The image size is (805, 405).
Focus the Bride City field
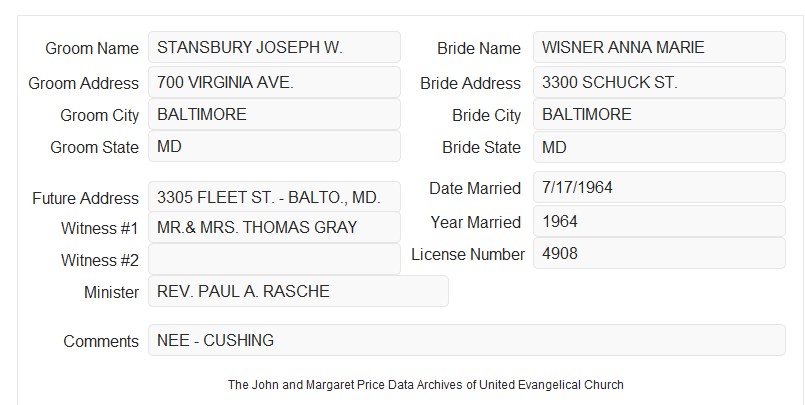click(x=659, y=114)
